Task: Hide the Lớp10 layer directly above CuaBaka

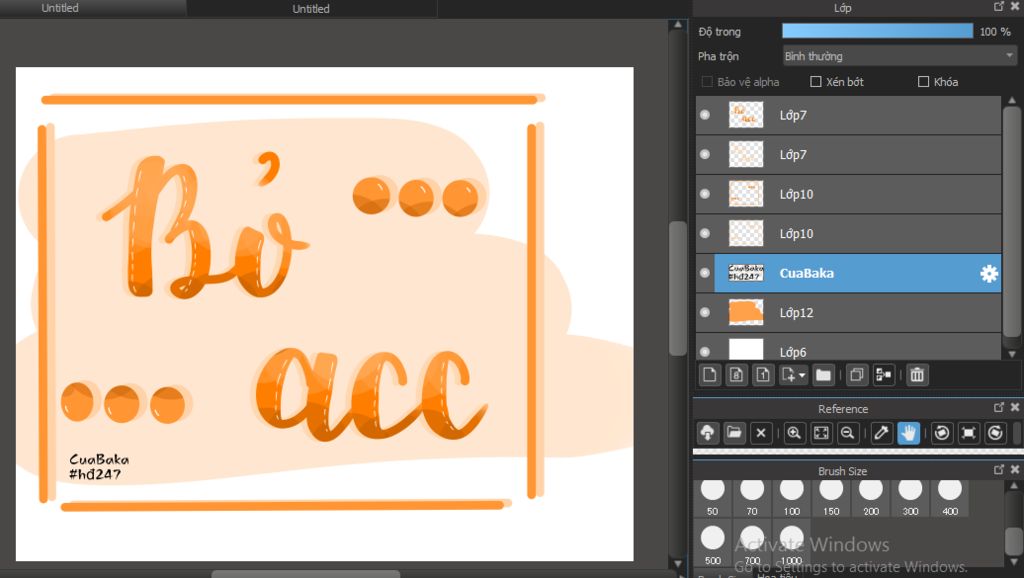Action: pos(705,233)
